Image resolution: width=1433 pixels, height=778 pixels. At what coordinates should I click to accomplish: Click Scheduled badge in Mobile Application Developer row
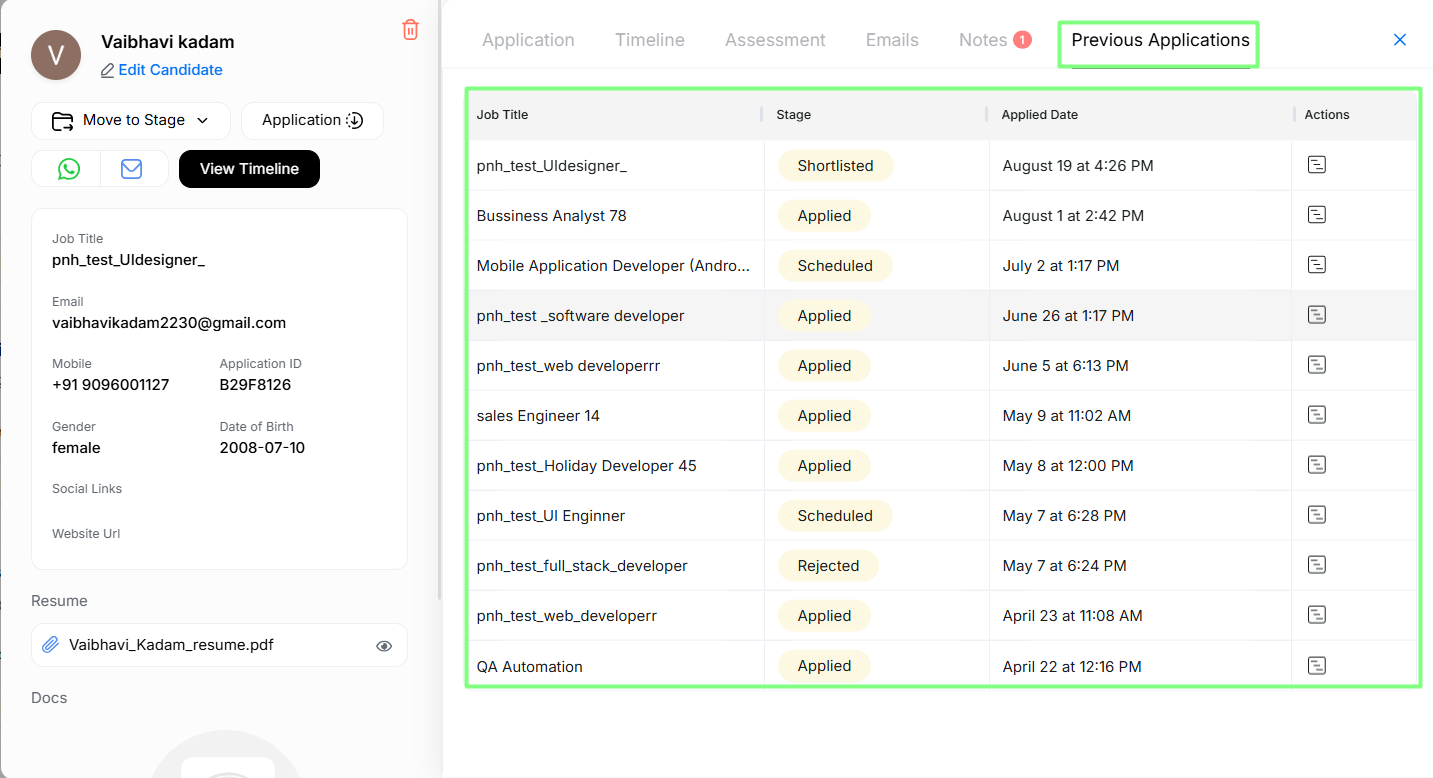(835, 266)
